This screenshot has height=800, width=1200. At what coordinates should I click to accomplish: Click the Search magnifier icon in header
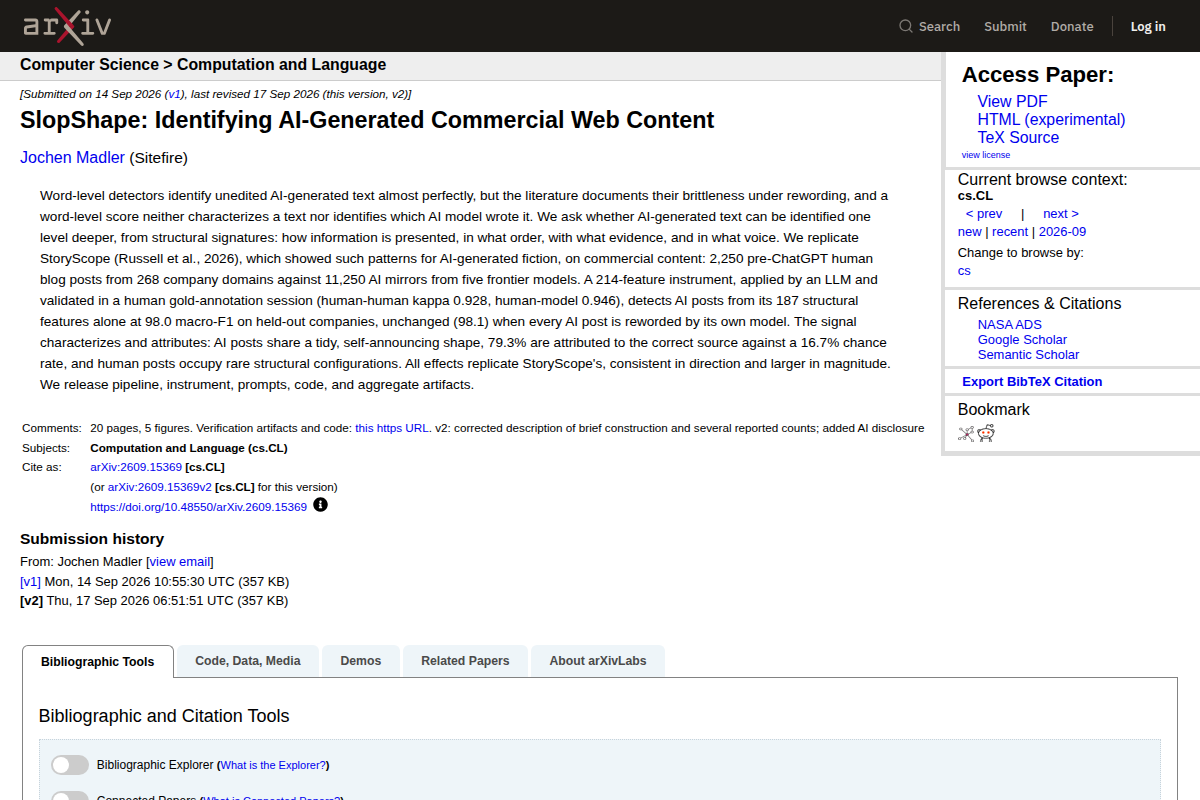906,26
